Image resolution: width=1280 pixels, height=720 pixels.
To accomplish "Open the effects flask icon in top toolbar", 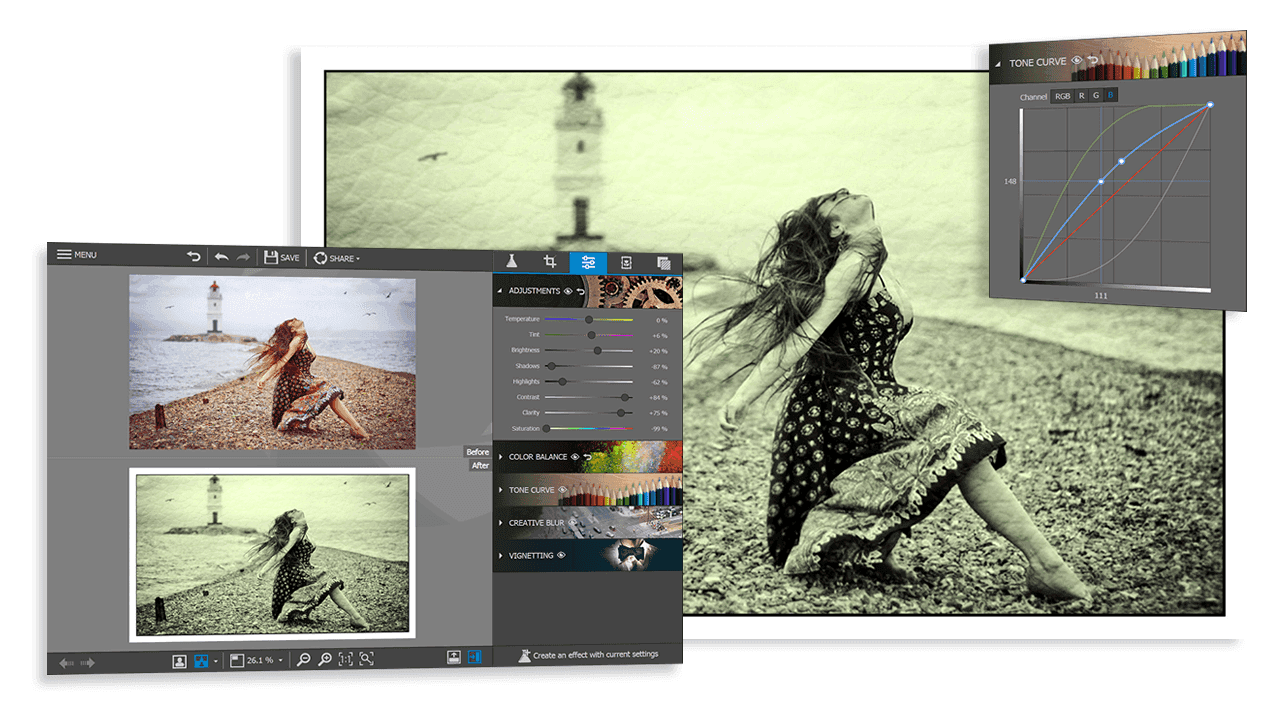I will click(512, 263).
